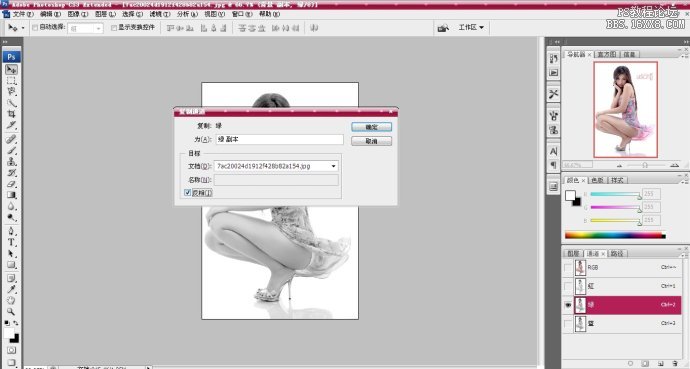Toggle the Invert checkbox in dialog
Viewport: 690px width, 369px height.
pyautogui.click(x=187, y=193)
